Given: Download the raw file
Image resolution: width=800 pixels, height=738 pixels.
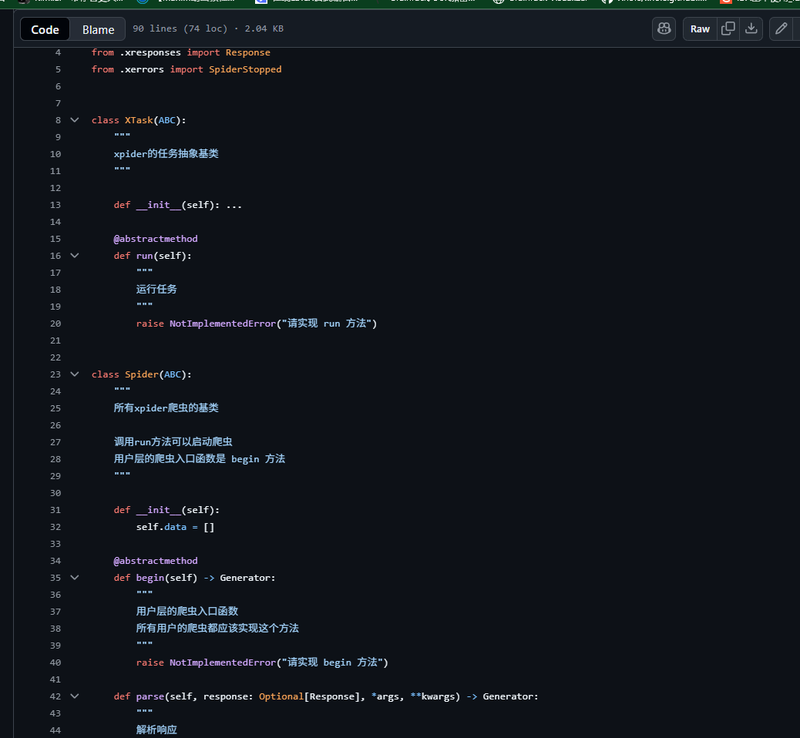Looking at the screenshot, I should [x=751, y=29].
